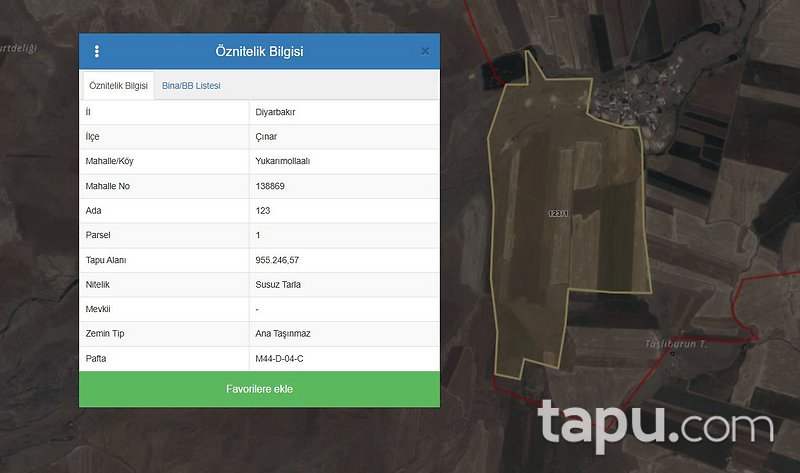
Task: Switch to Bina/BB Listesi tab
Action: tap(191, 86)
